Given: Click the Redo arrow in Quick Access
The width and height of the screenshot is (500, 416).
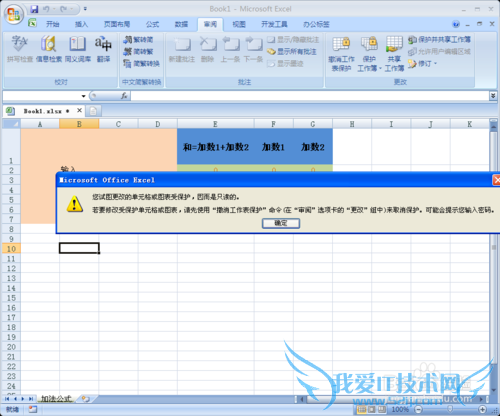Looking at the screenshot, I should point(63,9).
